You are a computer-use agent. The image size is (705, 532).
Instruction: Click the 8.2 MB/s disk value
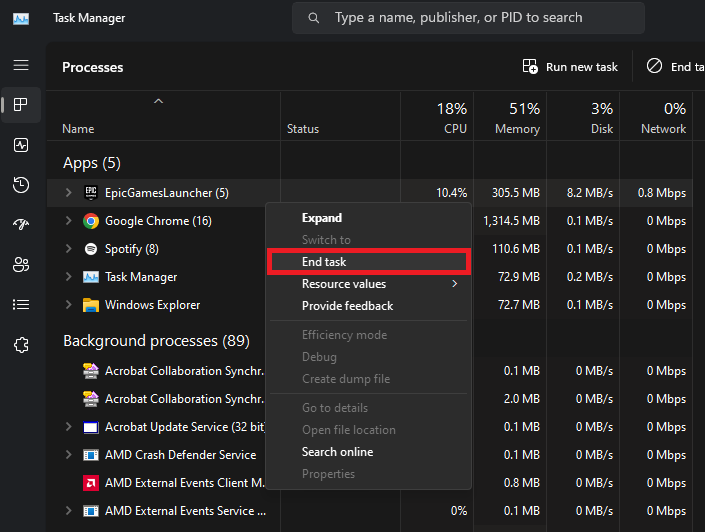coord(590,193)
